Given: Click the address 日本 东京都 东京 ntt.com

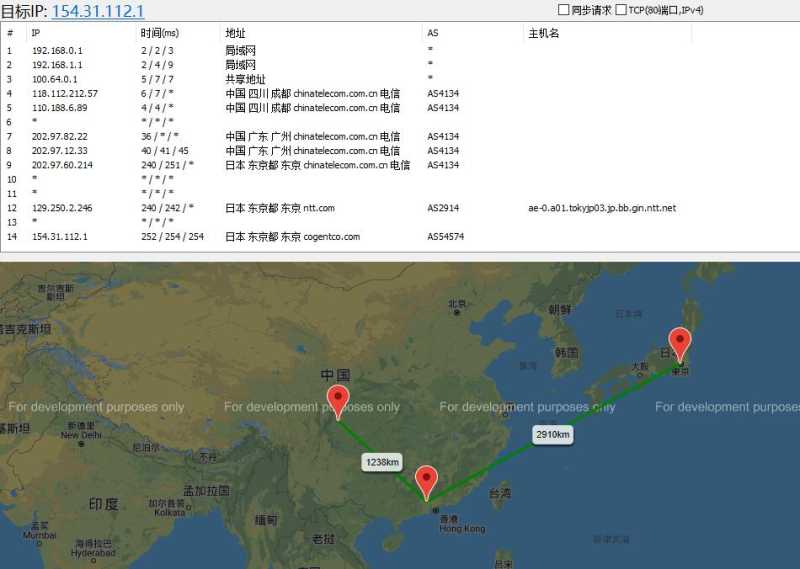Looking at the screenshot, I should tap(280, 208).
